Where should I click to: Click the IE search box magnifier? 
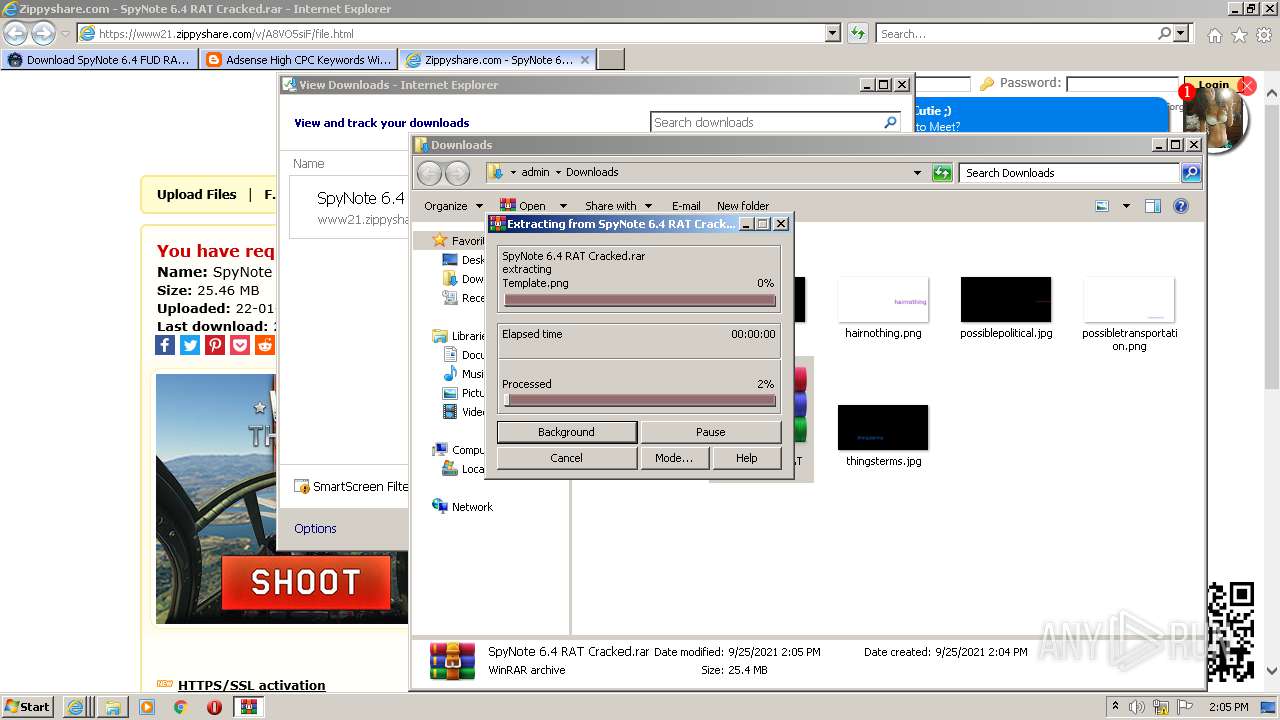(1164, 33)
